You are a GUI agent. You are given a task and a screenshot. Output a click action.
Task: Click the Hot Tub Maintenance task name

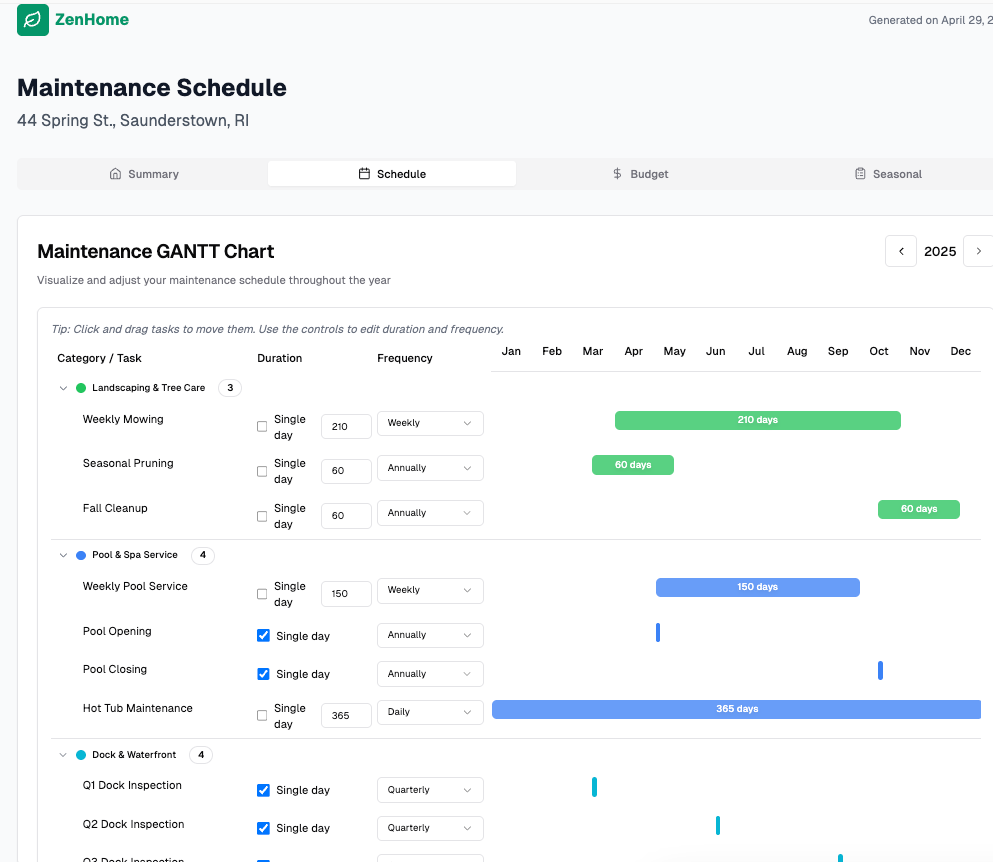pos(137,708)
